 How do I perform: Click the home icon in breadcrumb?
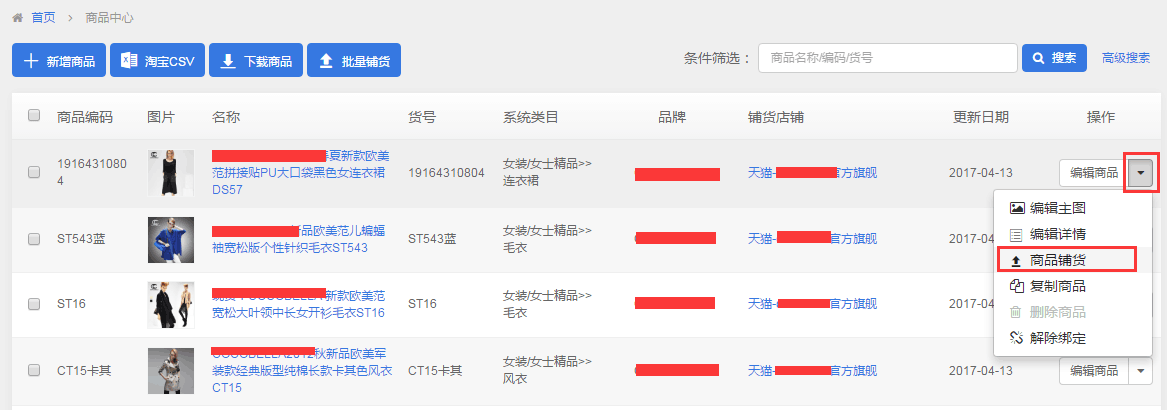click(x=17, y=18)
